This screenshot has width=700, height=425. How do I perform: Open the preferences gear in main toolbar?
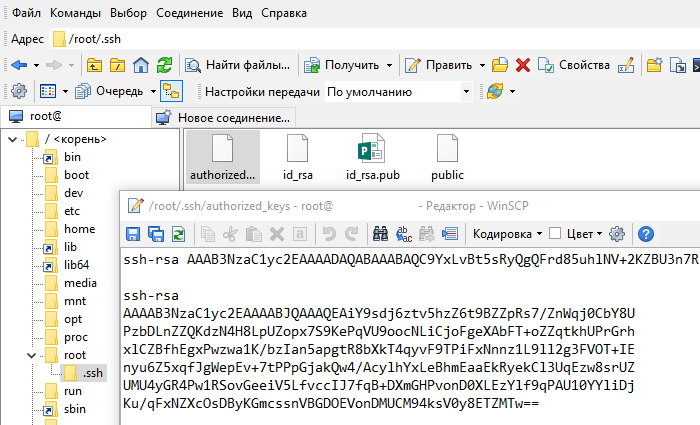19,91
